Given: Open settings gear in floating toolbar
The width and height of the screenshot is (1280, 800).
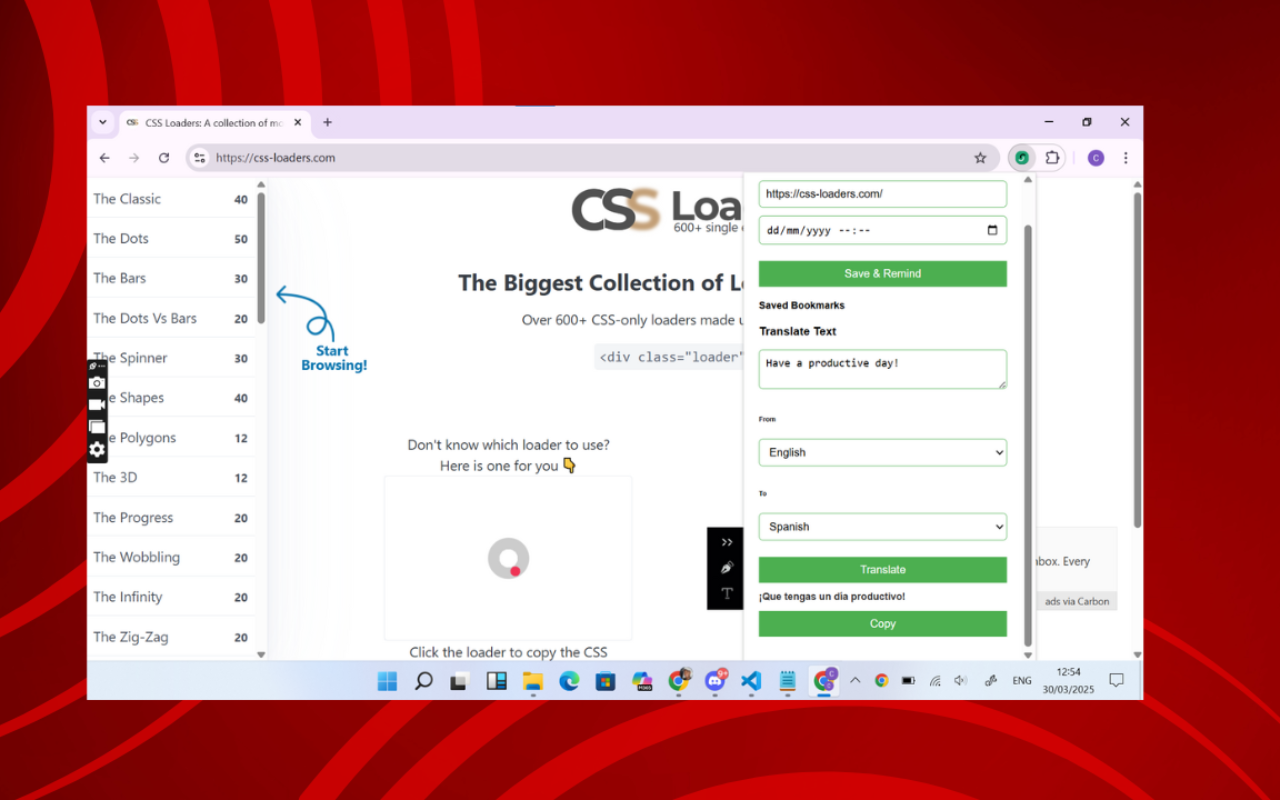Looking at the screenshot, I should (97, 450).
